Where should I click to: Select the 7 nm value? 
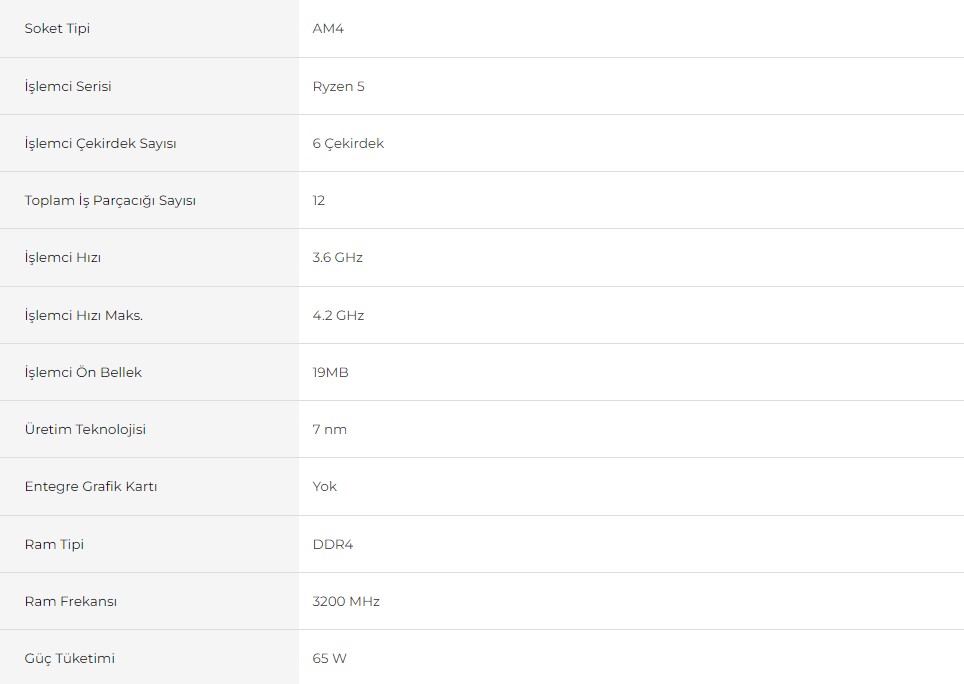[x=330, y=430]
